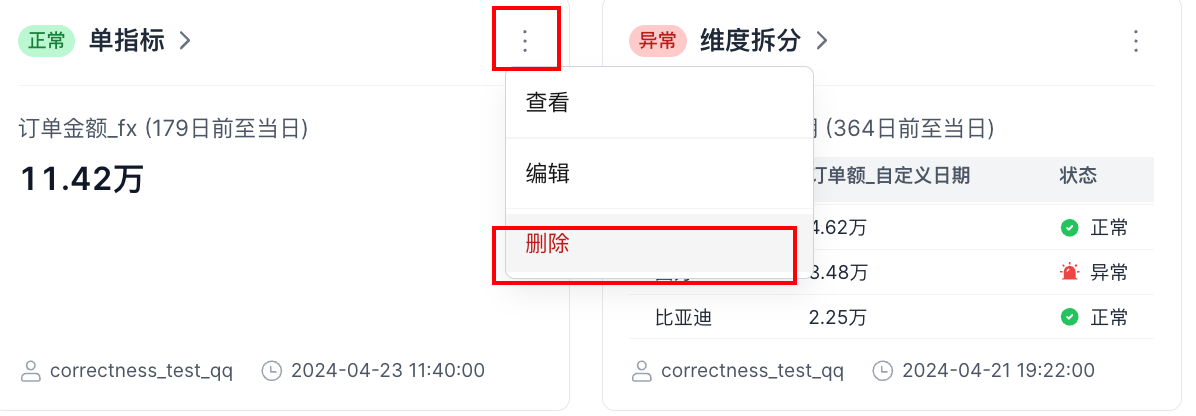Screen dimensions: 1196x416
Task: Click the 11.42万 metric value
Action: tap(82, 180)
